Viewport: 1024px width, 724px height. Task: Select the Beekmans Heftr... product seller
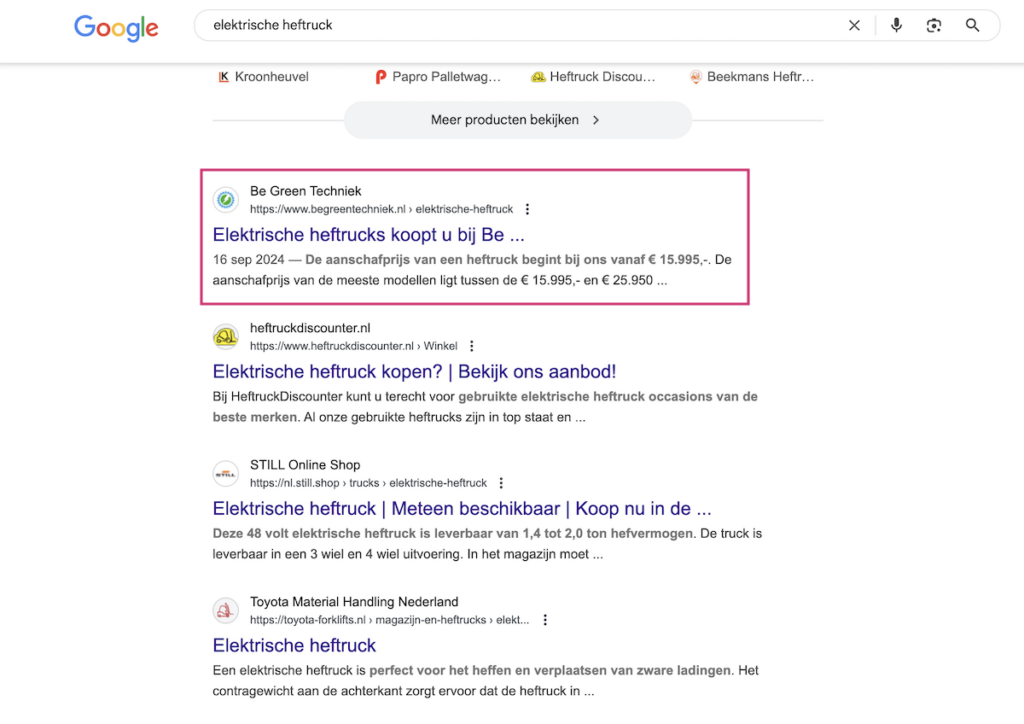(752, 77)
